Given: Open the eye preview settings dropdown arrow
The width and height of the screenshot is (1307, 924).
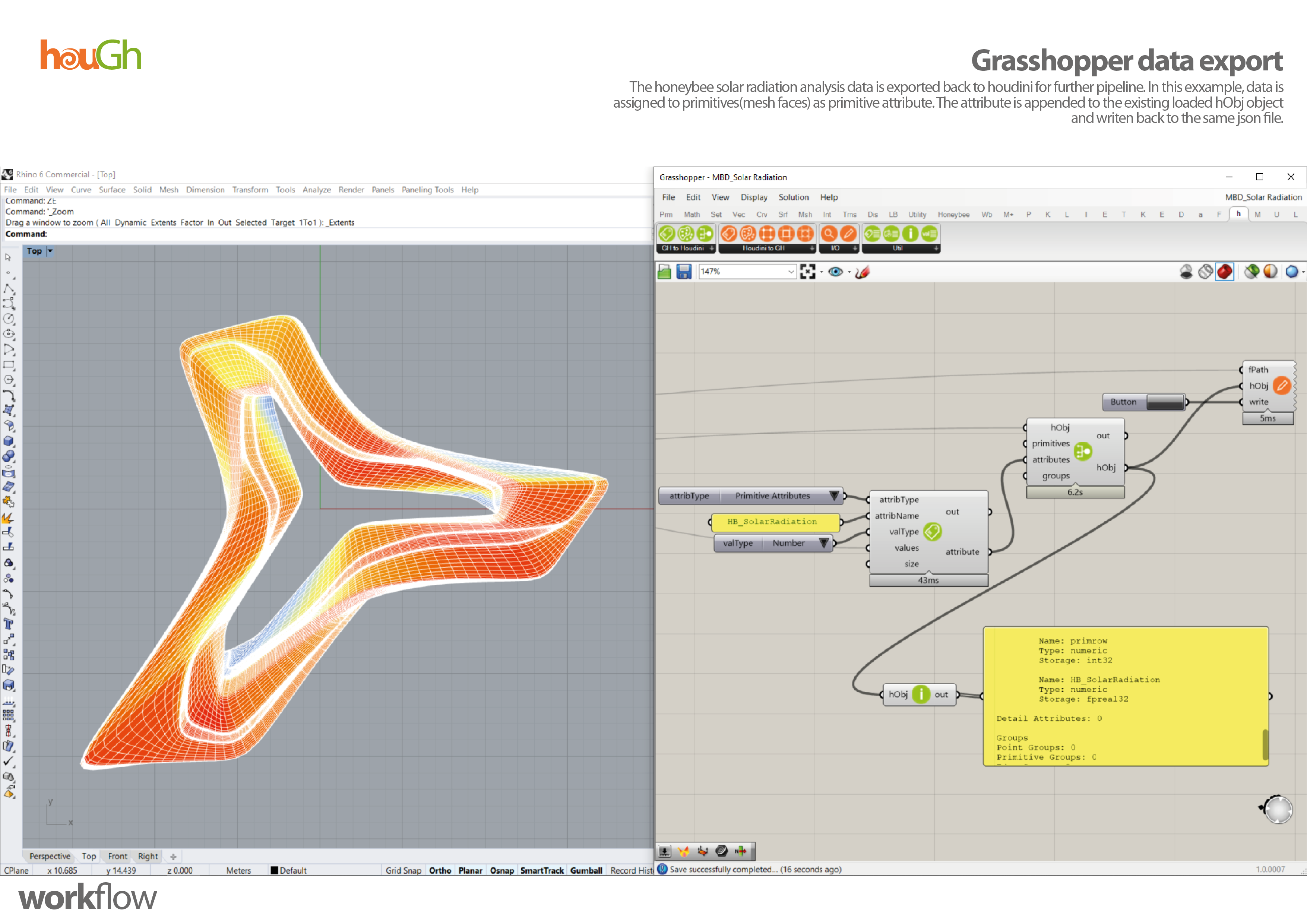Looking at the screenshot, I should (x=849, y=272).
